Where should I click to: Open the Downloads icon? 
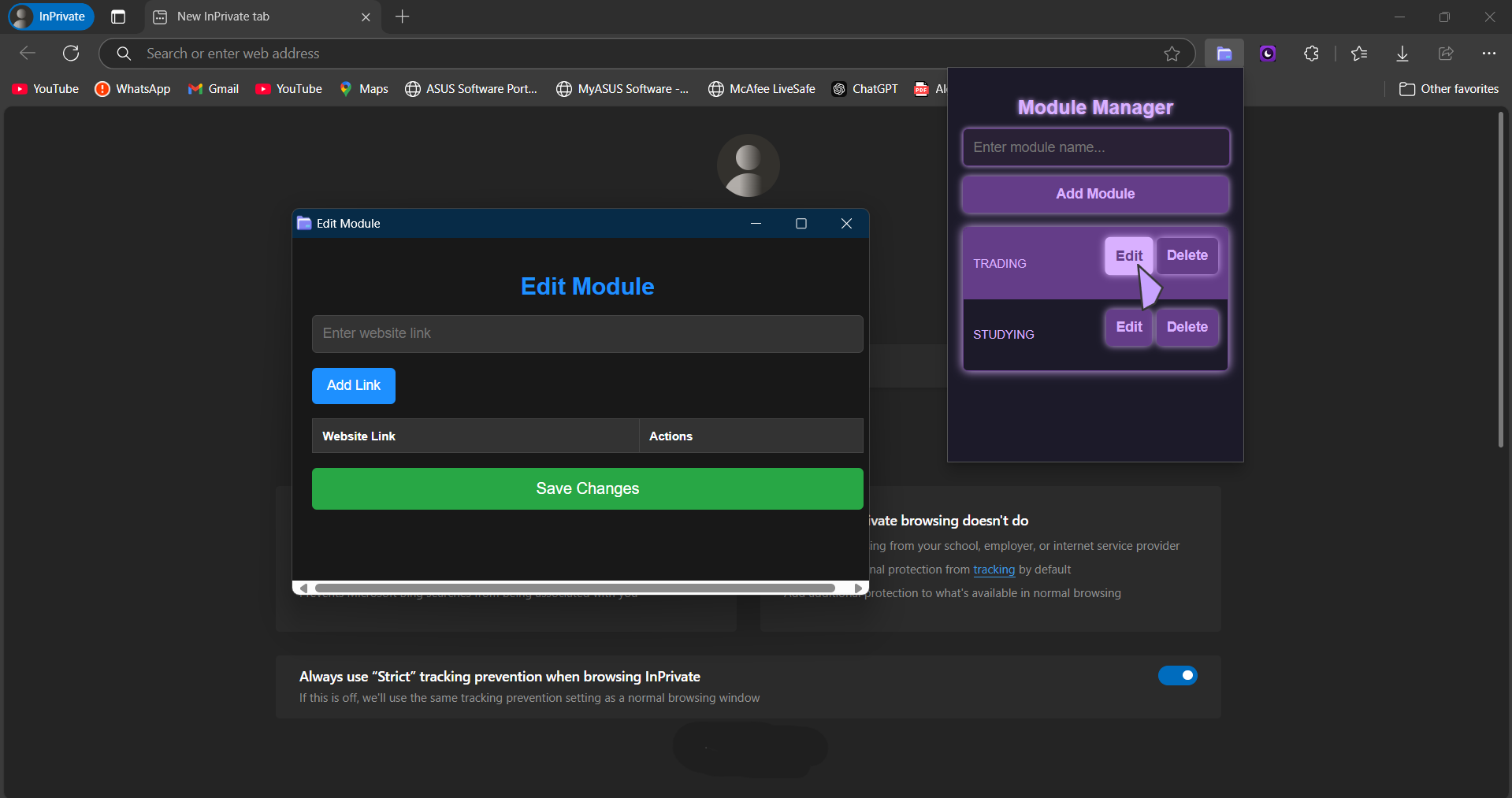pyautogui.click(x=1402, y=53)
